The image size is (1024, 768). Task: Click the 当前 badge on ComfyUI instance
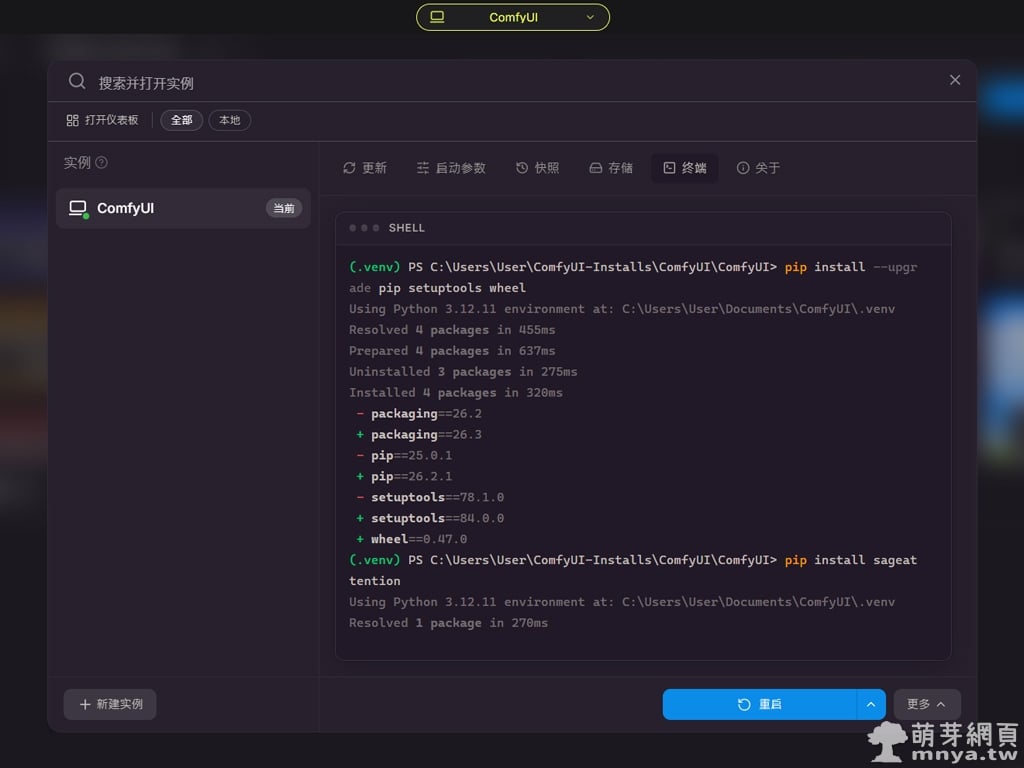coord(283,208)
